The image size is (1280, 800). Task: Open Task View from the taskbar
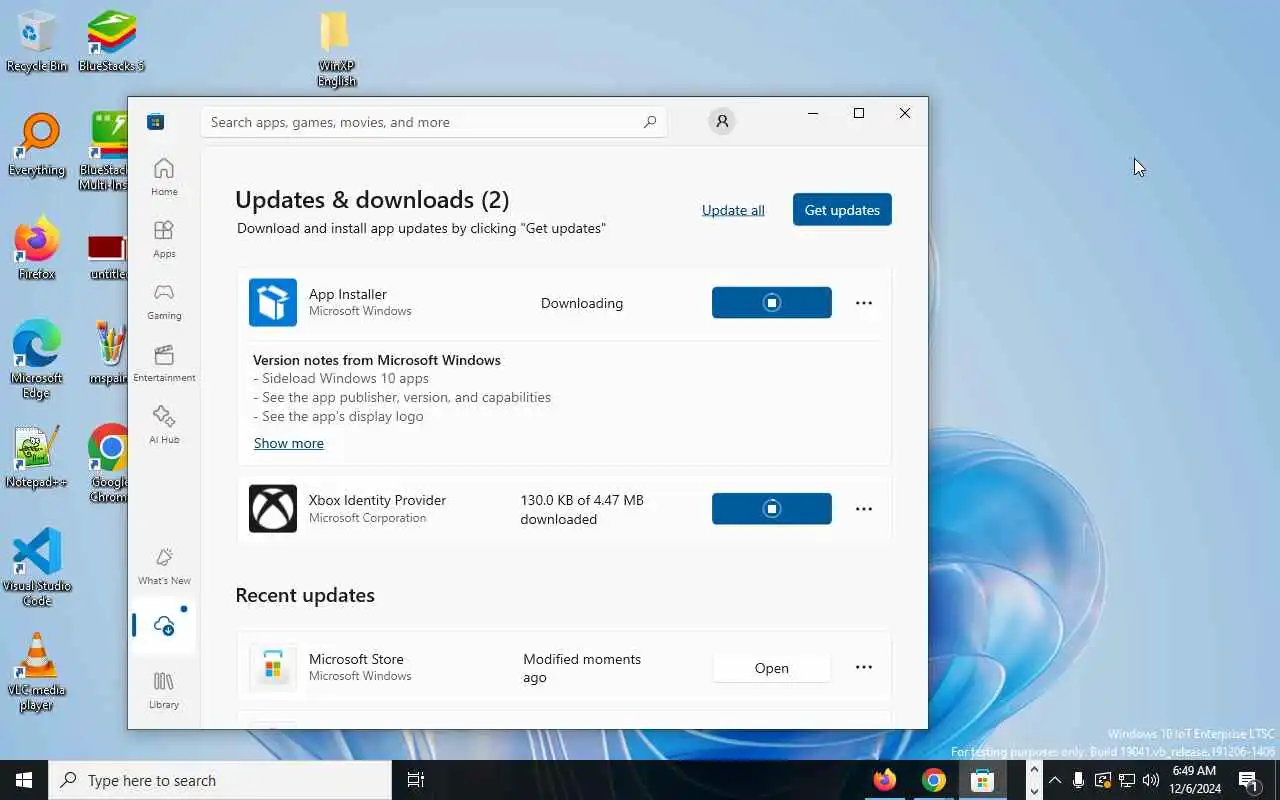[x=416, y=780]
